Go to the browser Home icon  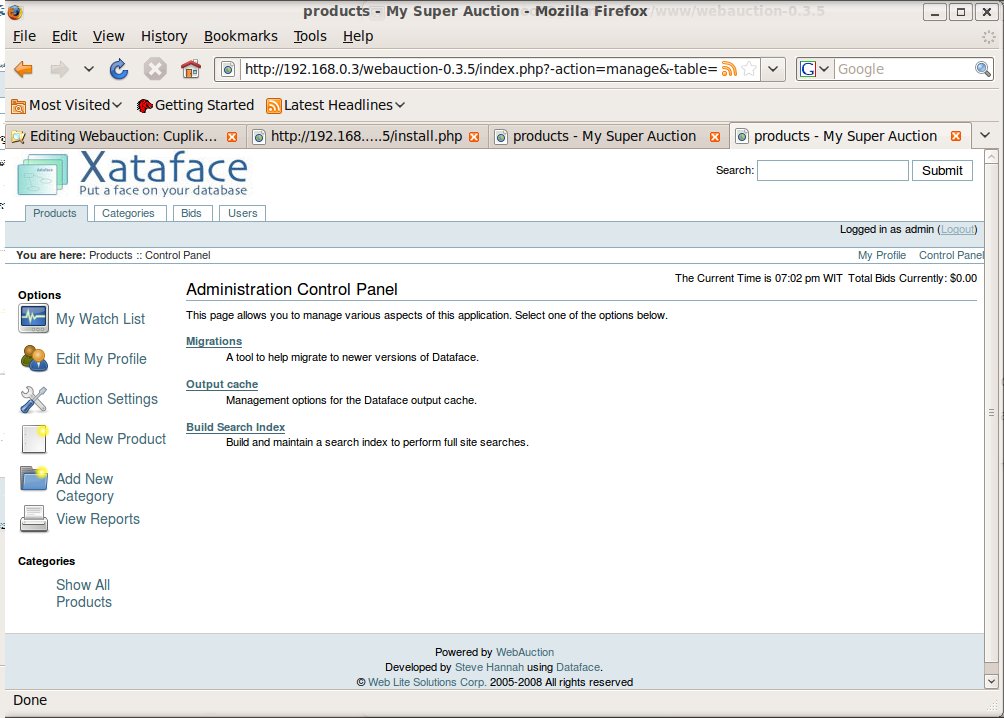[190, 69]
